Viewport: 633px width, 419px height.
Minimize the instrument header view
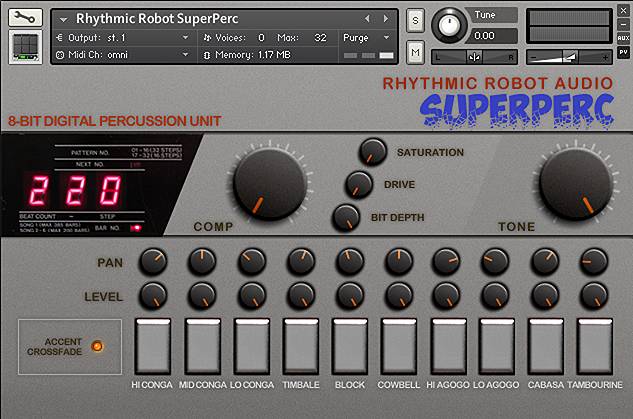tap(623, 24)
